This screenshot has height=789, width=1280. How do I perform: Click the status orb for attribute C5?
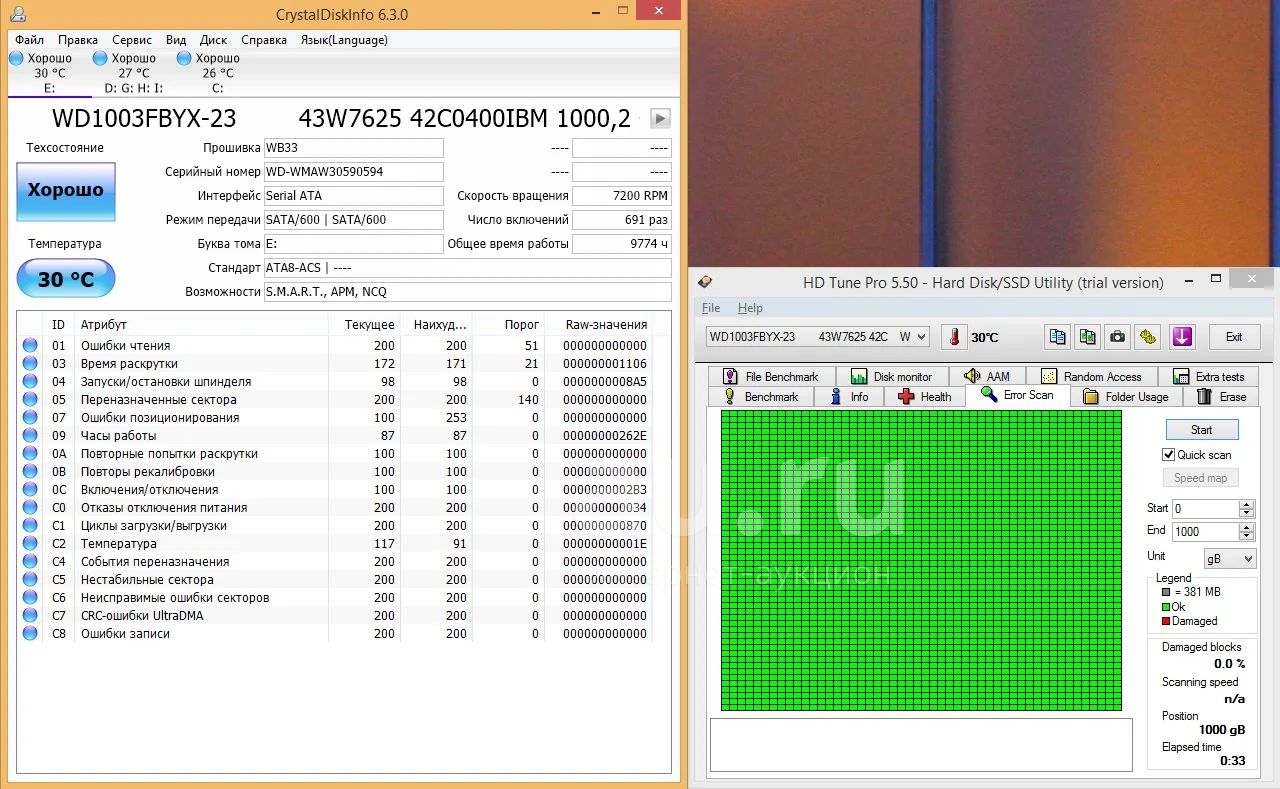pyautogui.click(x=30, y=579)
